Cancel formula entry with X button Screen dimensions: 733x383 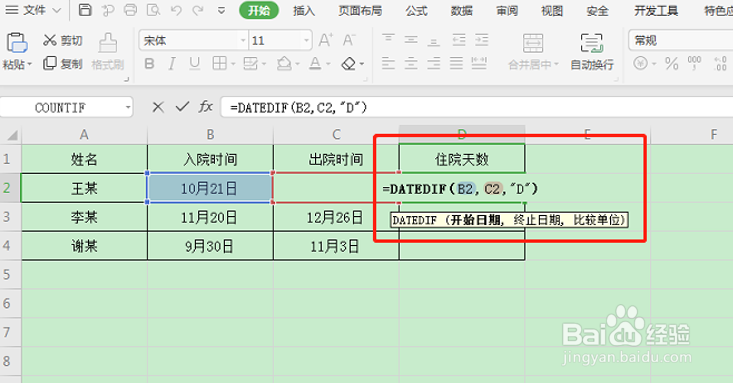tap(158, 108)
